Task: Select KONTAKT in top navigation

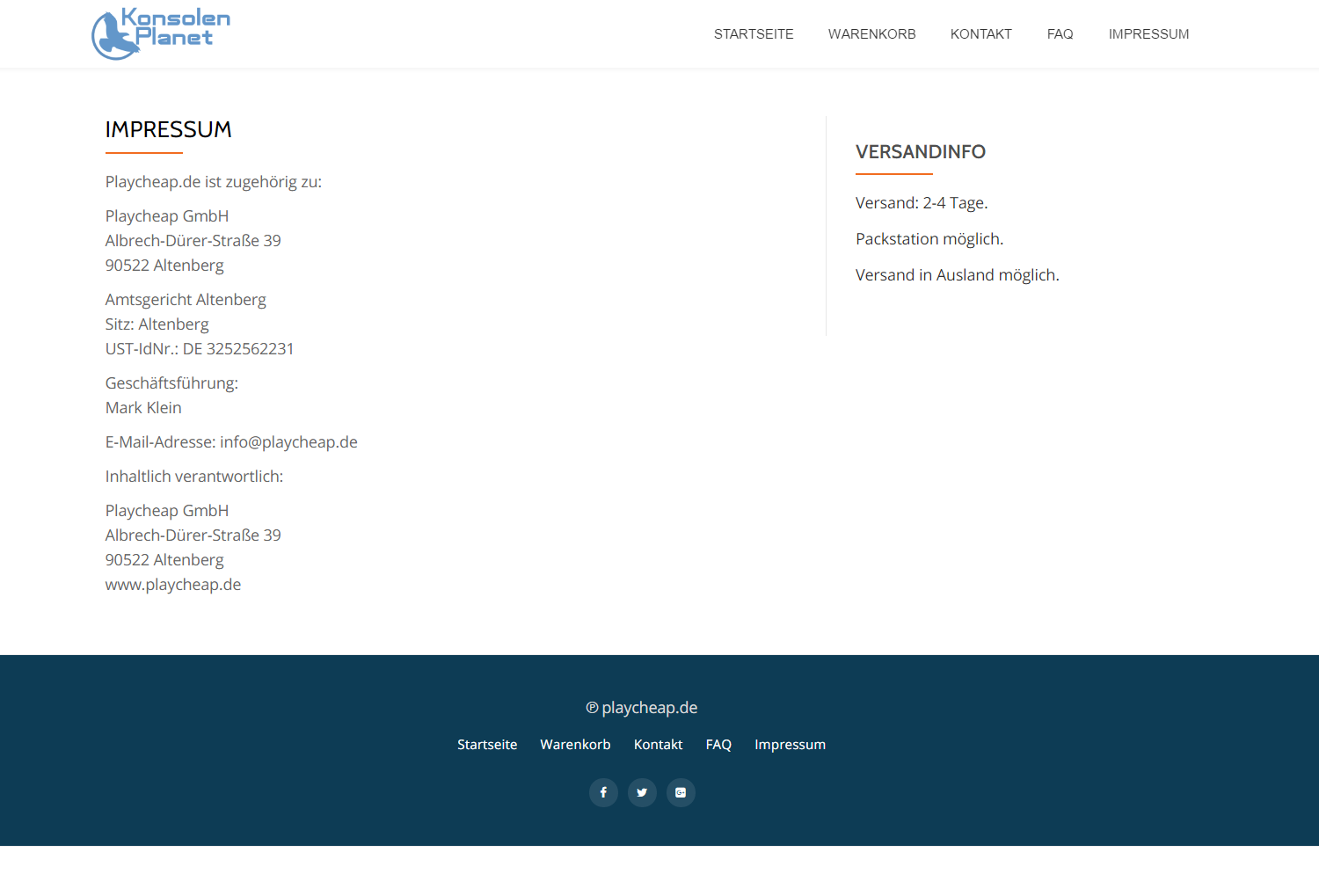Action: coord(981,34)
